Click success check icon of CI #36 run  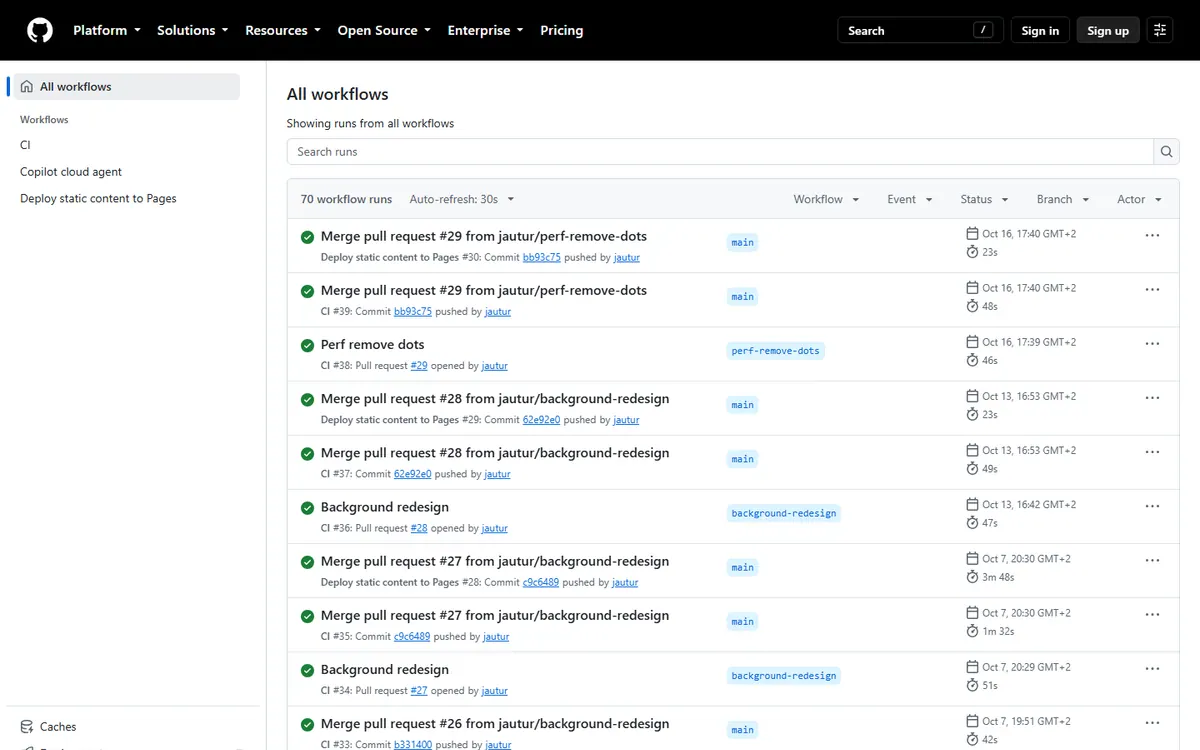pos(308,508)
